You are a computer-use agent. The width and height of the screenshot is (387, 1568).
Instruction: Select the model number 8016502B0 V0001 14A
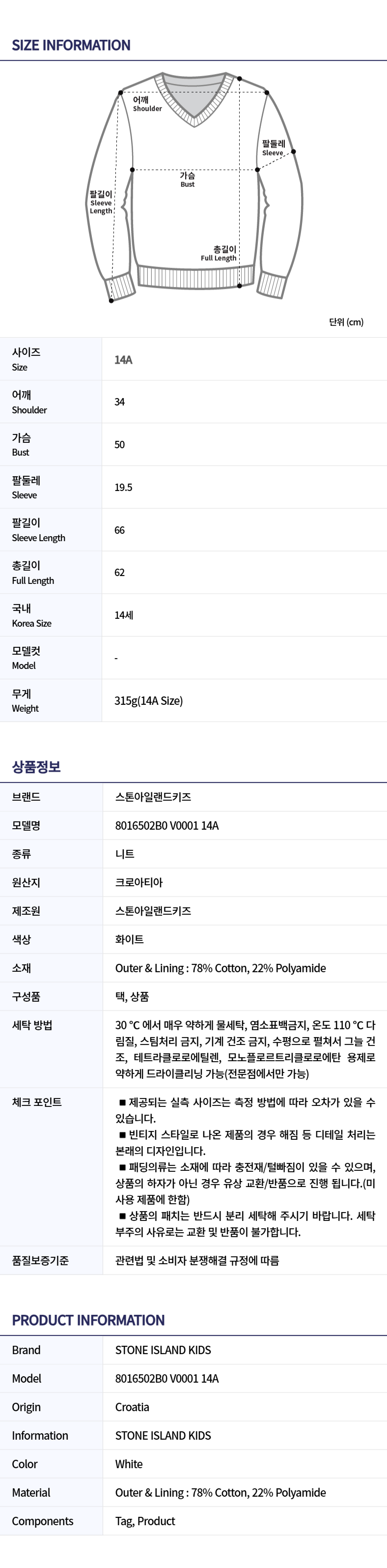tap(166, 825)
